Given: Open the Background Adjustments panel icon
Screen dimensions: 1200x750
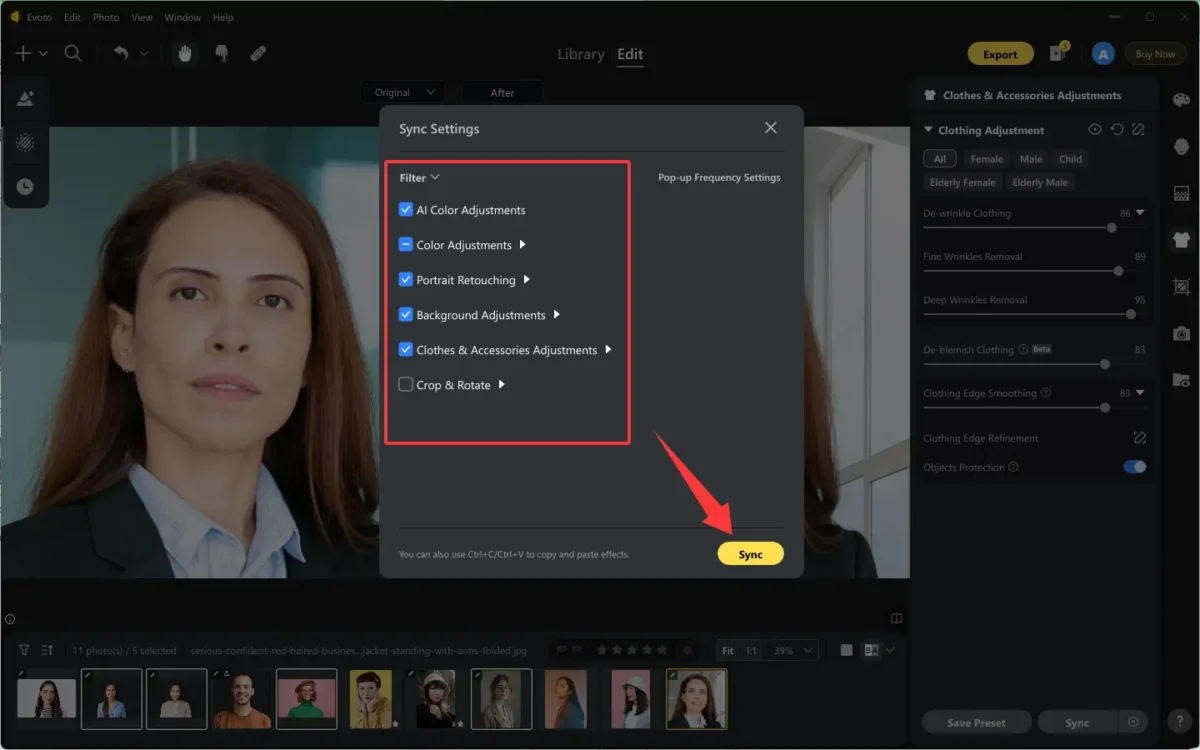Looking at the screenshot, I should coord(1181,192).
